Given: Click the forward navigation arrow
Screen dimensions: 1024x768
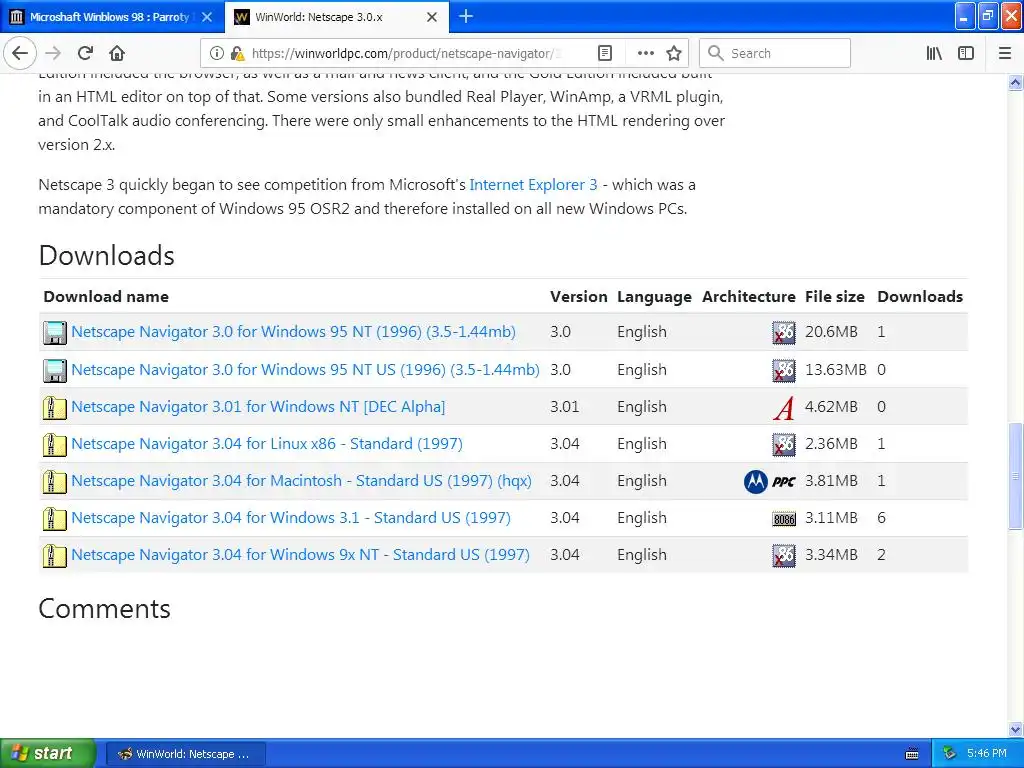Looking at the screenshot, I should pyautogui.click(x=53, y=53).
